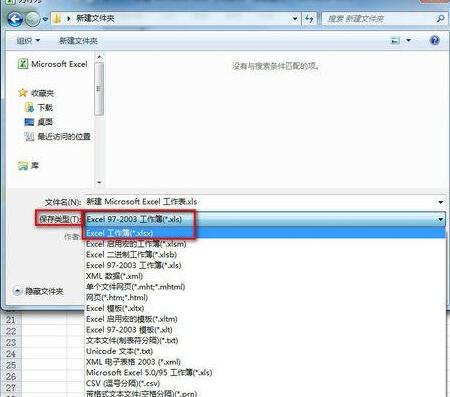Image resolution: width=450 pixels, height=397 pixels.
Task: Click the change view icon
Action: 395,41
